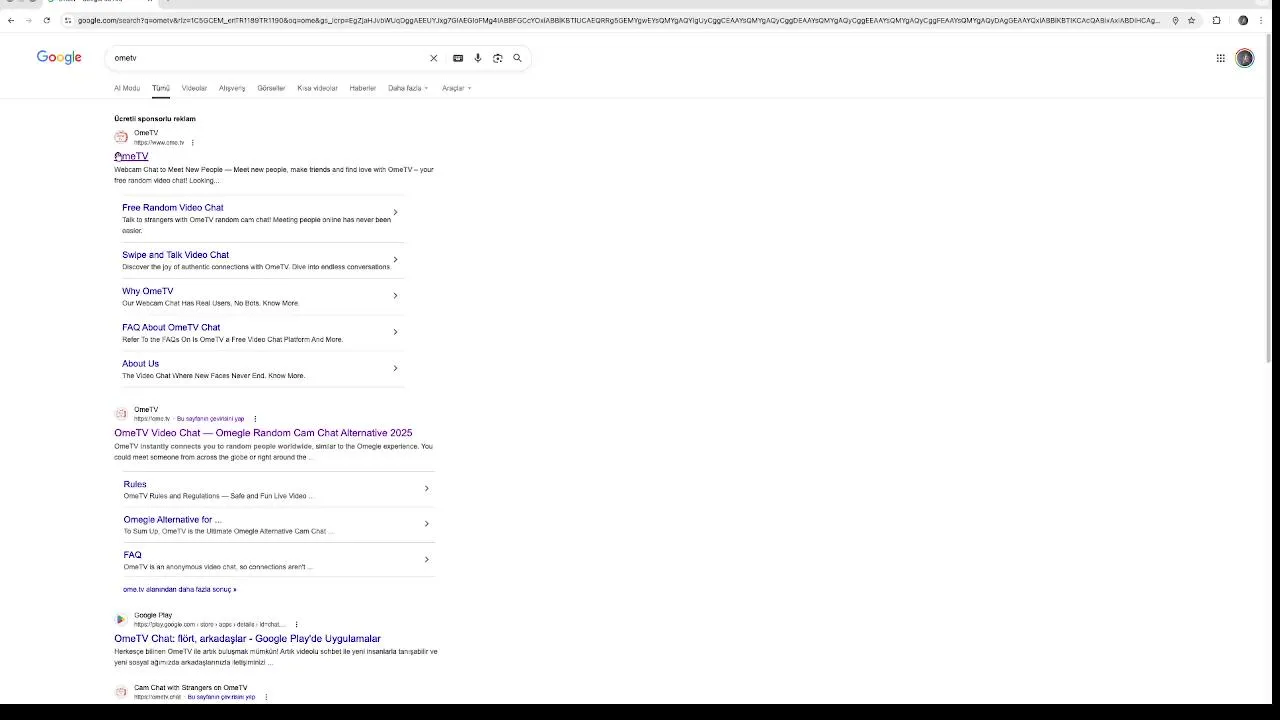The image size is (1280, 720).
Task: Submit search with the magnifying glass icon
Action: 517,58
